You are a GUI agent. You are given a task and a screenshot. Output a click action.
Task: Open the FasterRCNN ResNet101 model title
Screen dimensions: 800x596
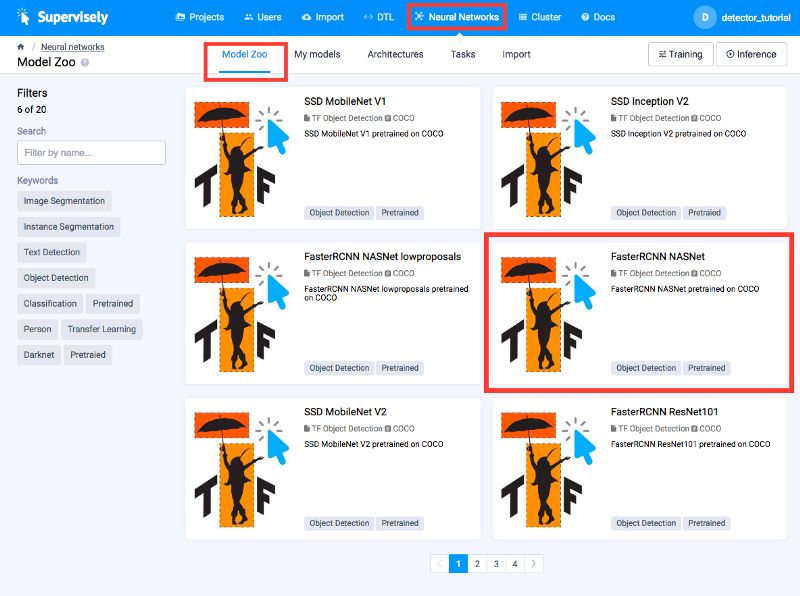point(664,412)
